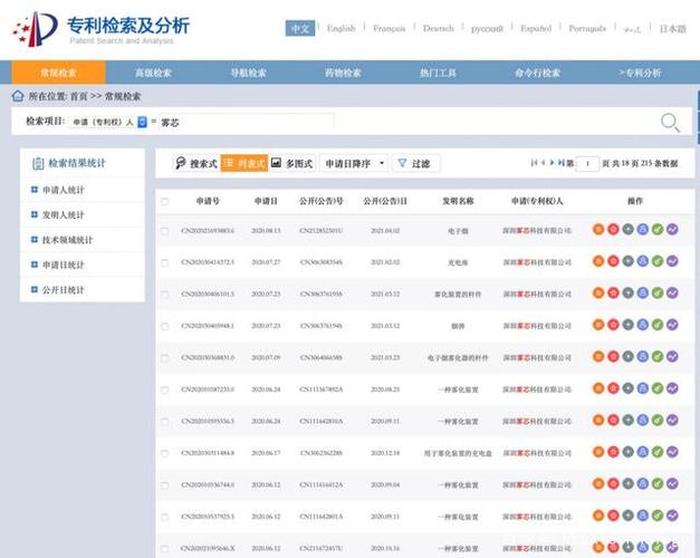Click blue action icon in 充电座 row
Screen dimensions: 700x558
[642, 261]
